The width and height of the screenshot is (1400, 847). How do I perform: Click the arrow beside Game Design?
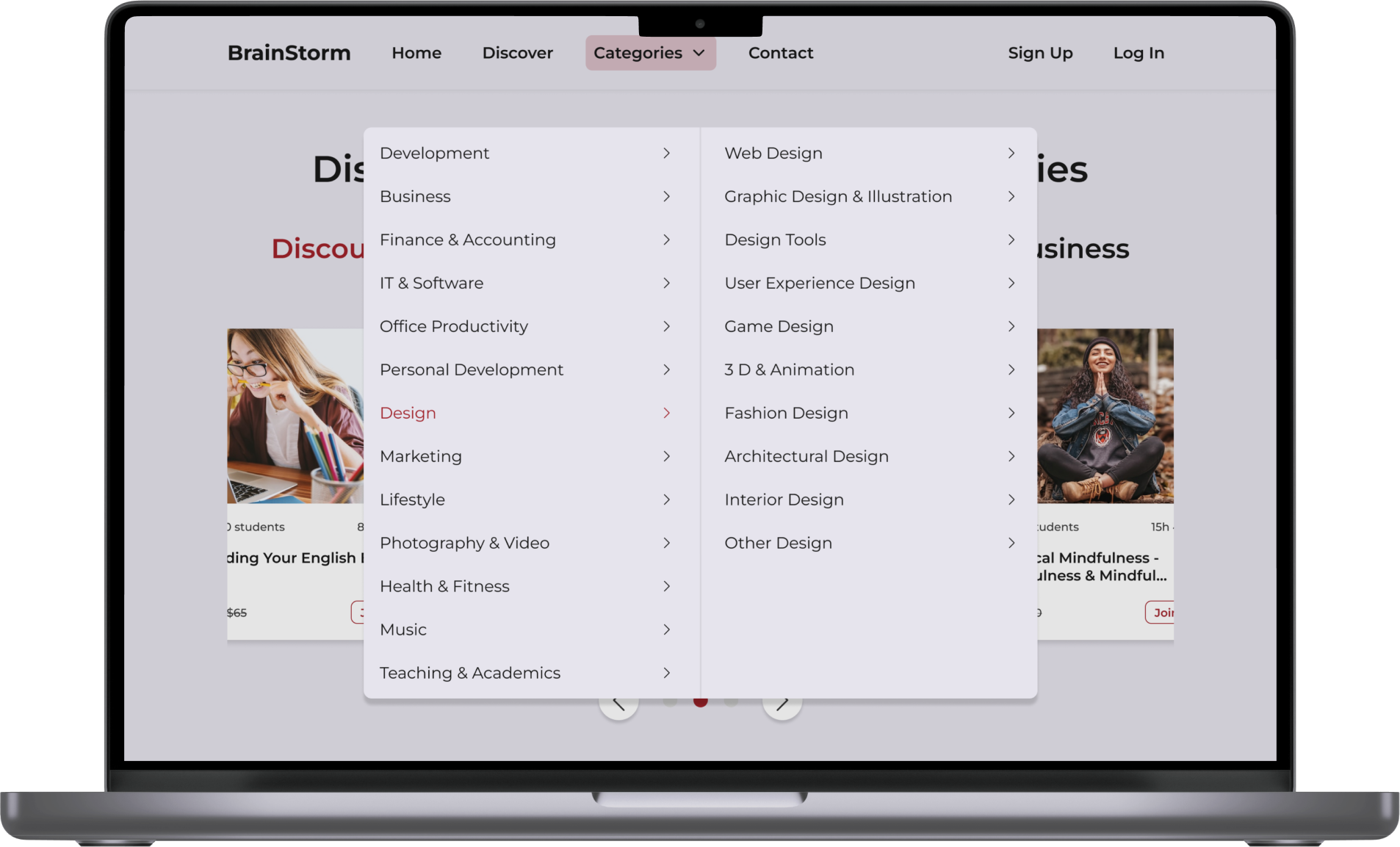point(1011,326)
